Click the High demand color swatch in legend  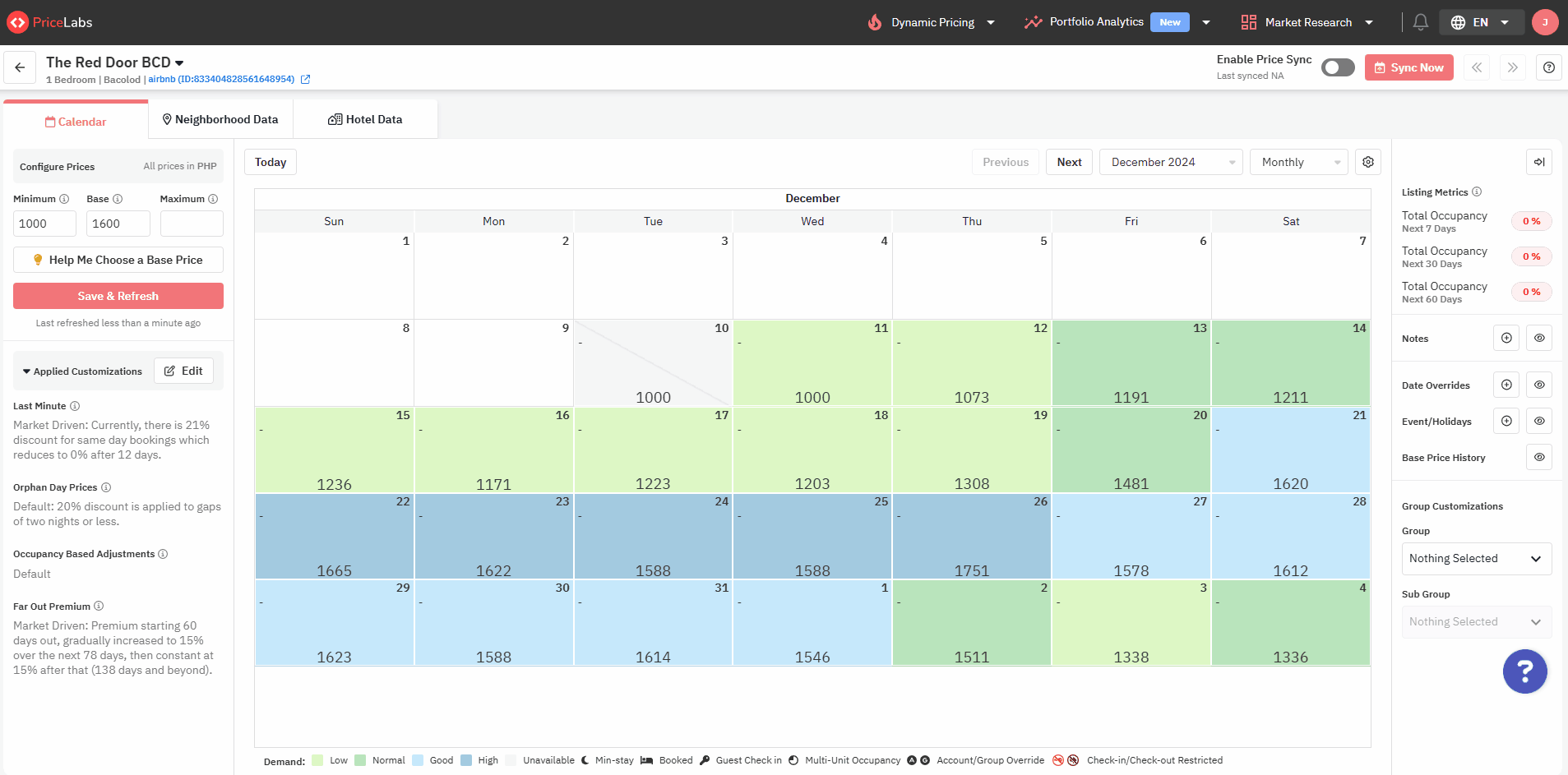466,760
